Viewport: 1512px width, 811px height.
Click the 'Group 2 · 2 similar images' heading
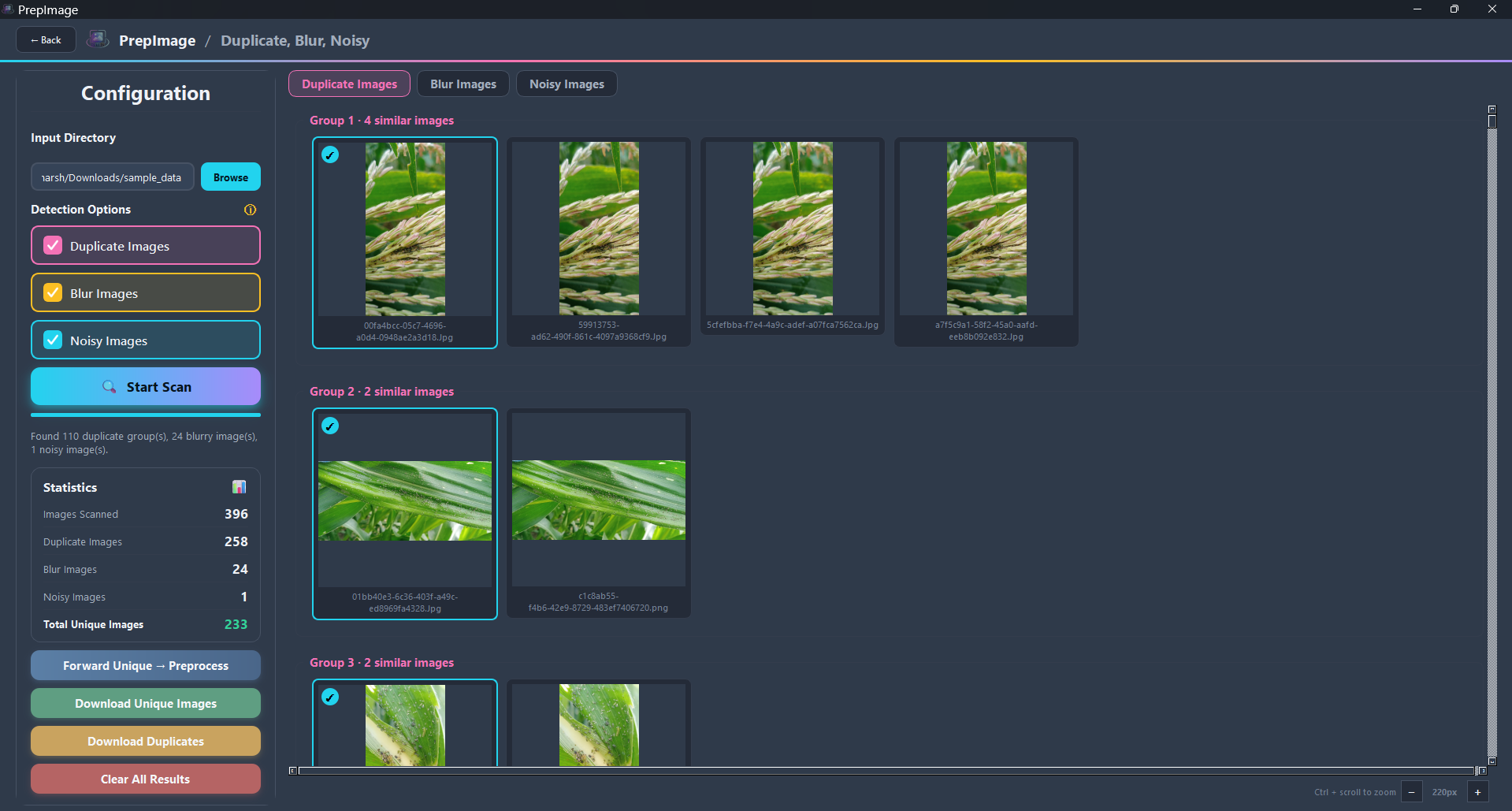pos(381,391)
